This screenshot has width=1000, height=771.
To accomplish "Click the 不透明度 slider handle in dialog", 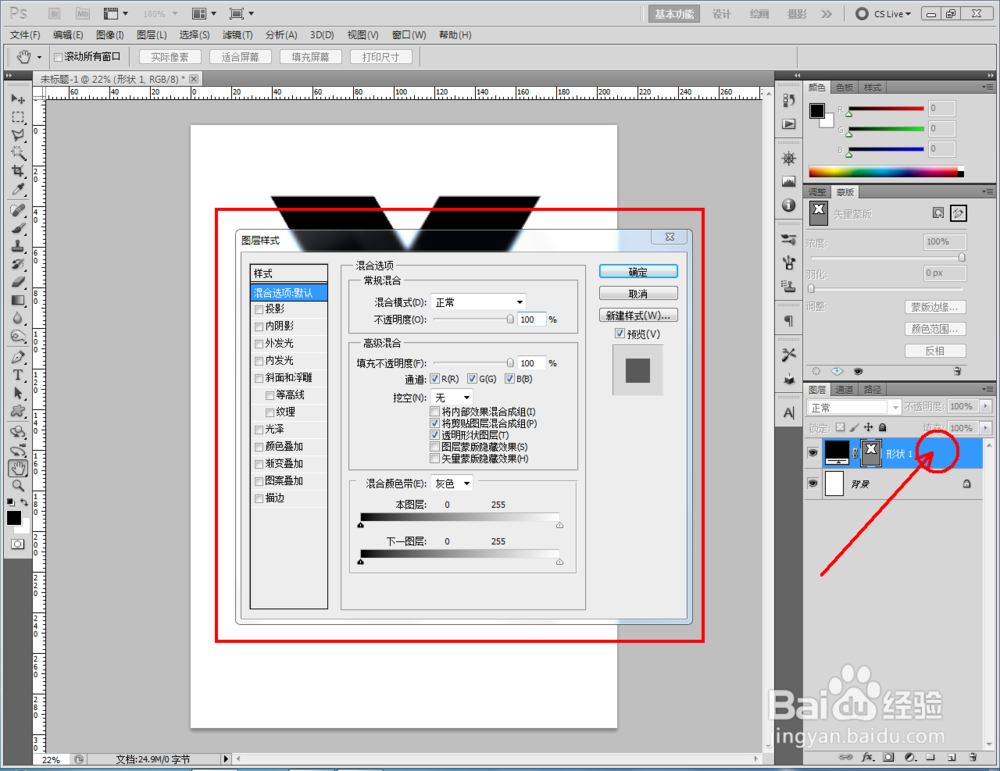I will point(510,319).
